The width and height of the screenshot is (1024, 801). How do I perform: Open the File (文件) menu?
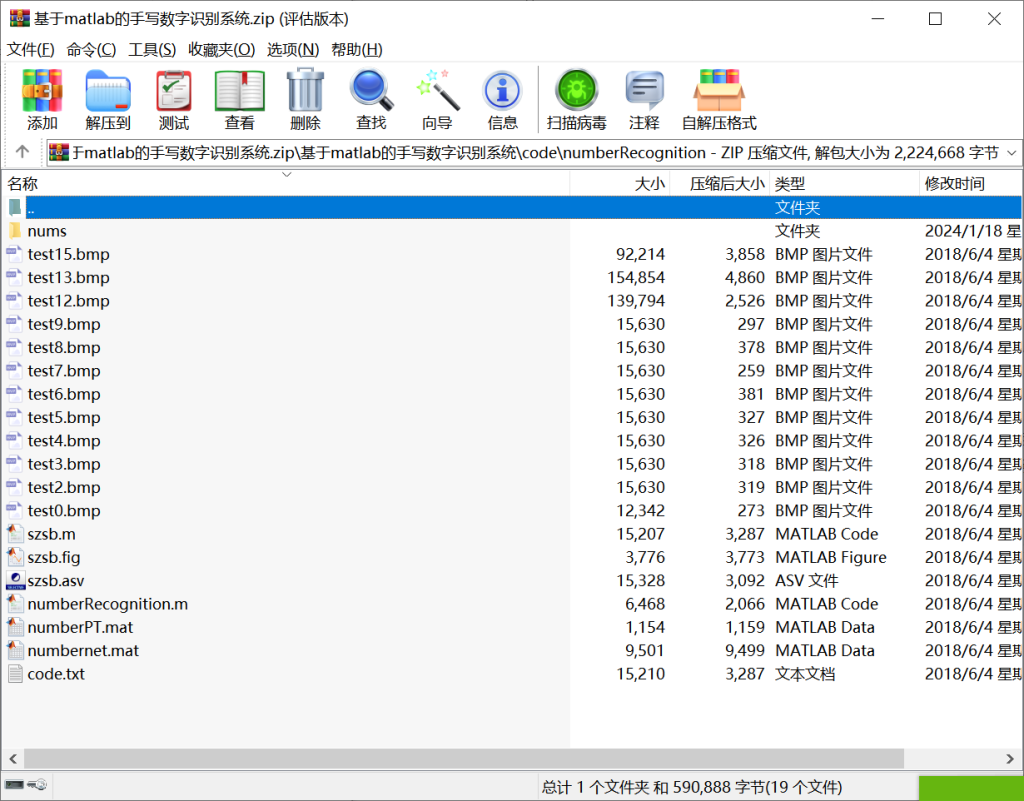click(x=31, y=49)
